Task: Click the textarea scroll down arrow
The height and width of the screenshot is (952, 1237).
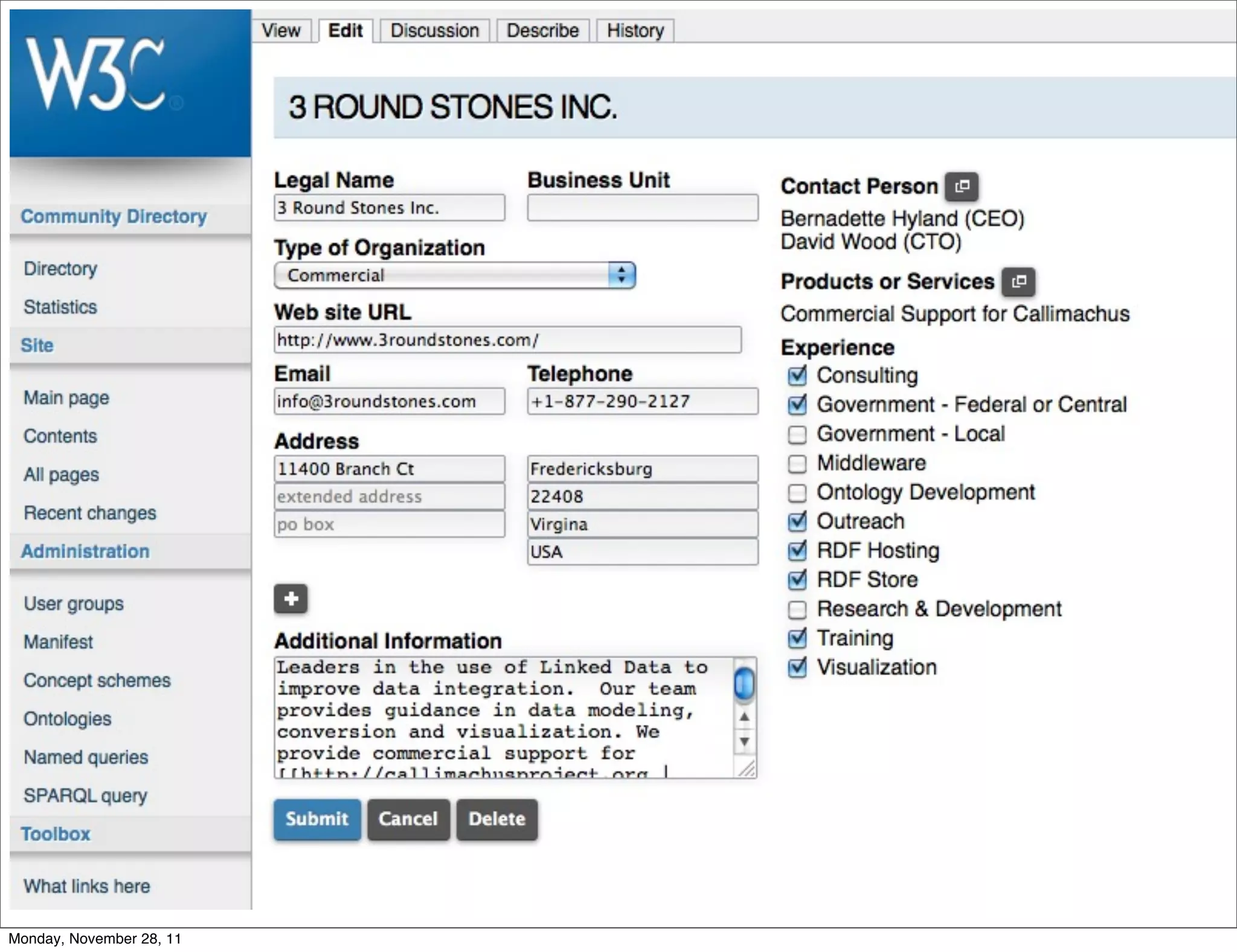Action: (744, 741)
